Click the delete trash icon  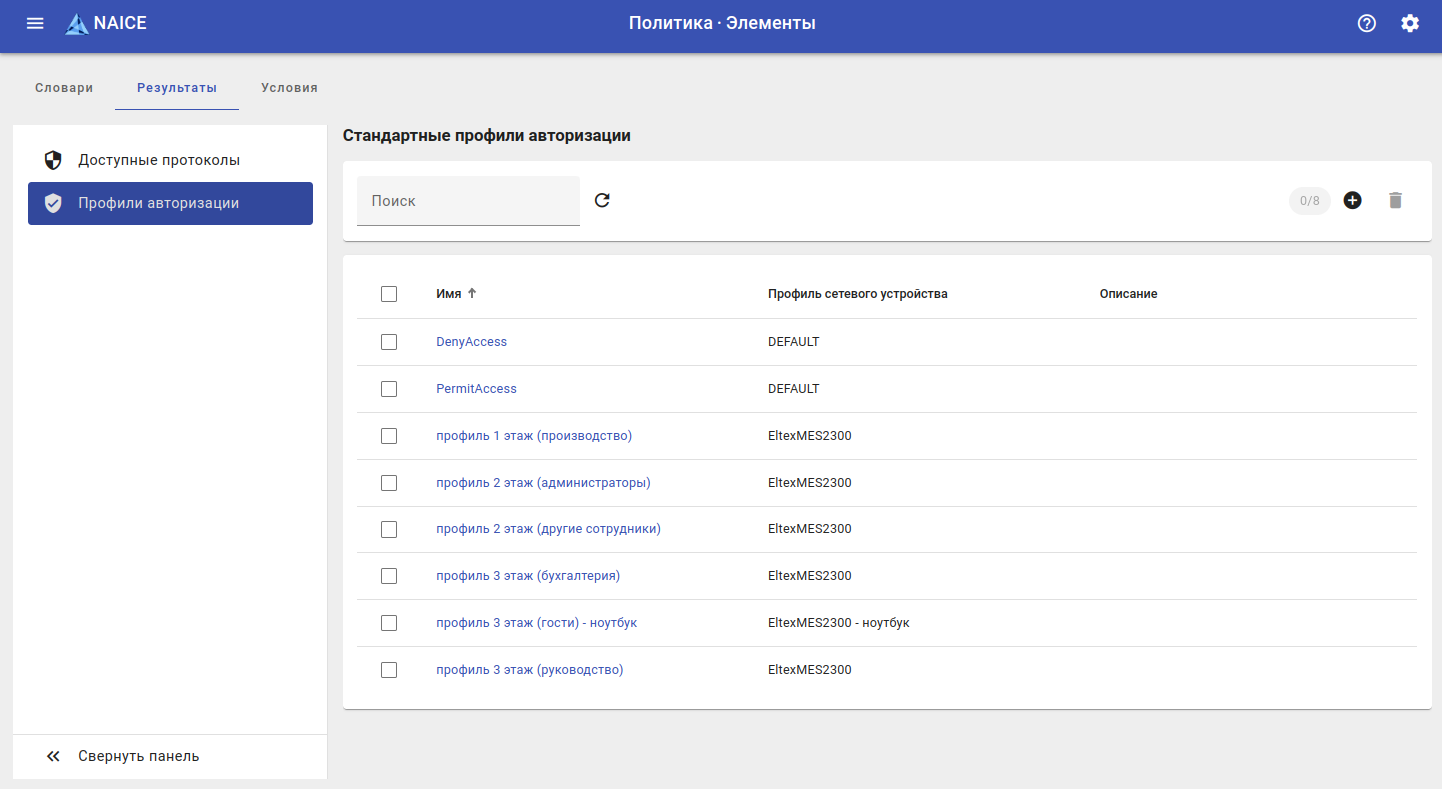tap(1395, 200)
